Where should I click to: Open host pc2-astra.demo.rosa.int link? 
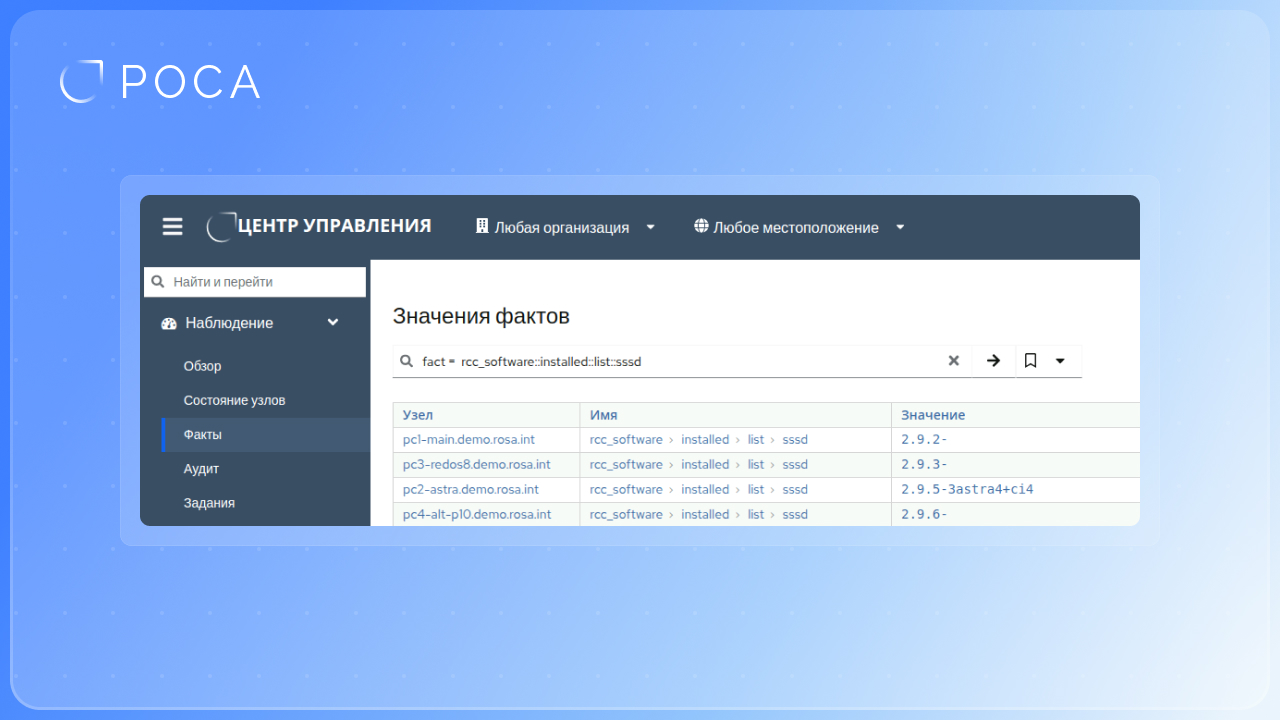(470, 490)
